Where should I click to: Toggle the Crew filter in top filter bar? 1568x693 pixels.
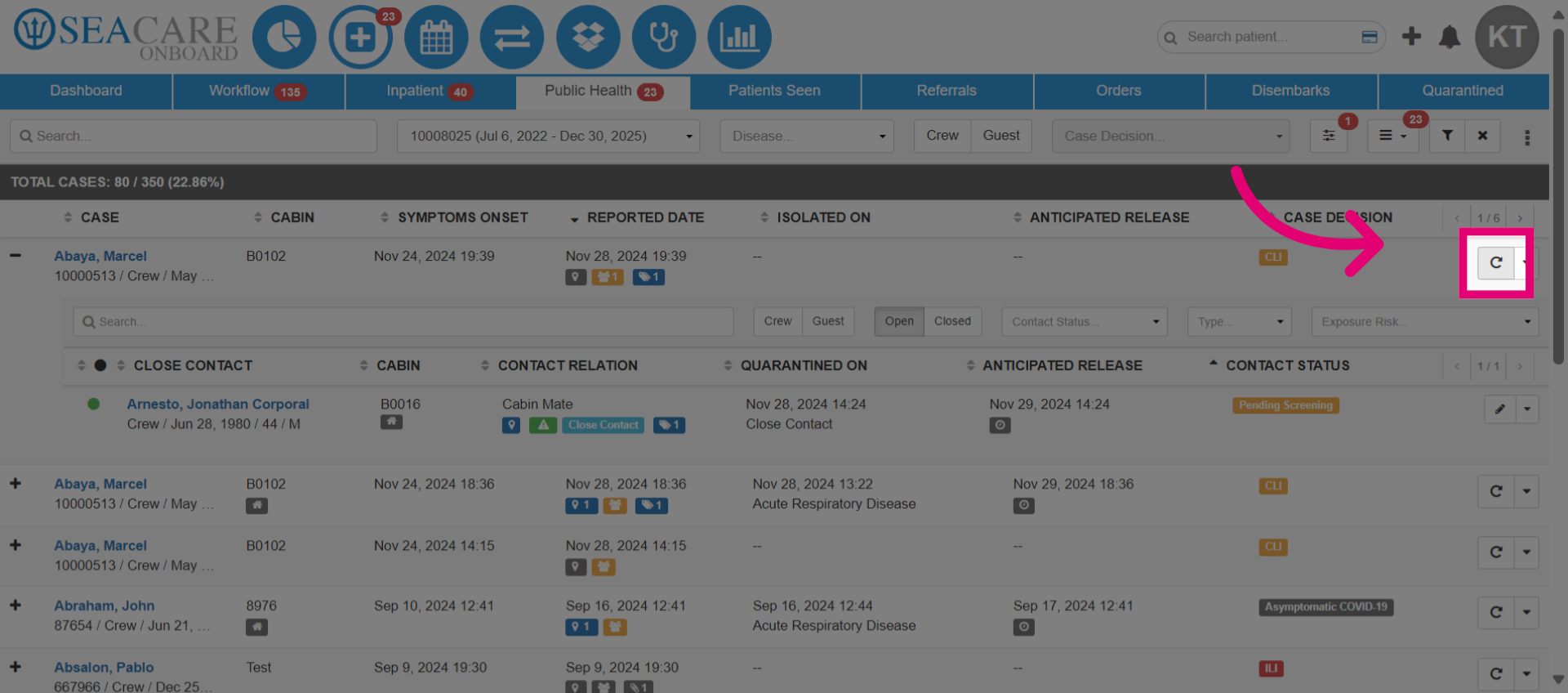942,136
